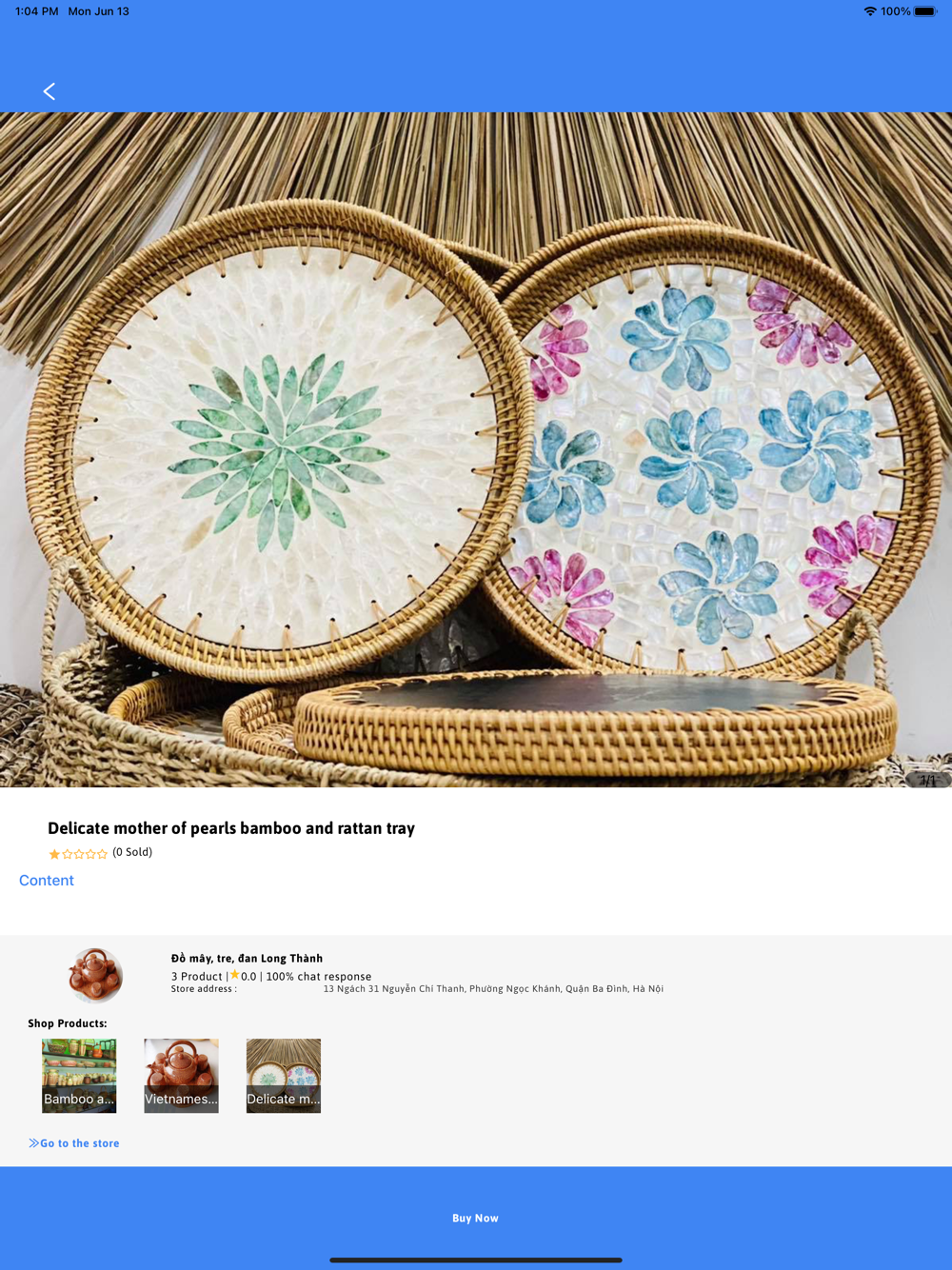Tap Buy Now button
This screenshot has height=1270, width=952.
point(476,1219)
